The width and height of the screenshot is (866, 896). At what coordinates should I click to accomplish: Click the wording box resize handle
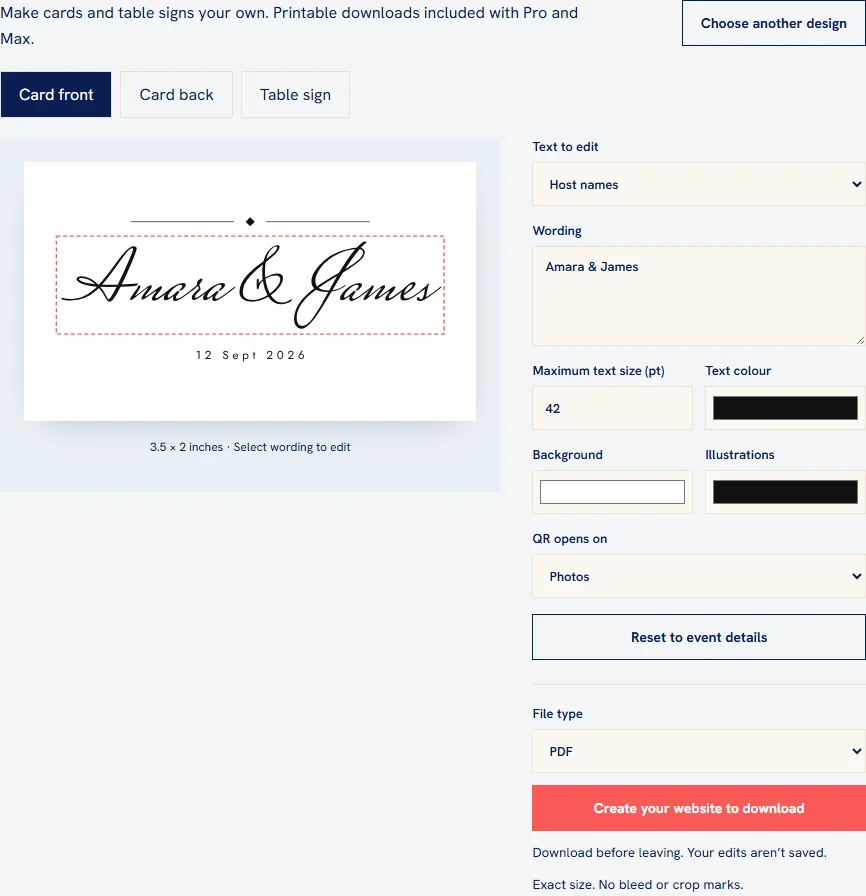tap(860, 340)
